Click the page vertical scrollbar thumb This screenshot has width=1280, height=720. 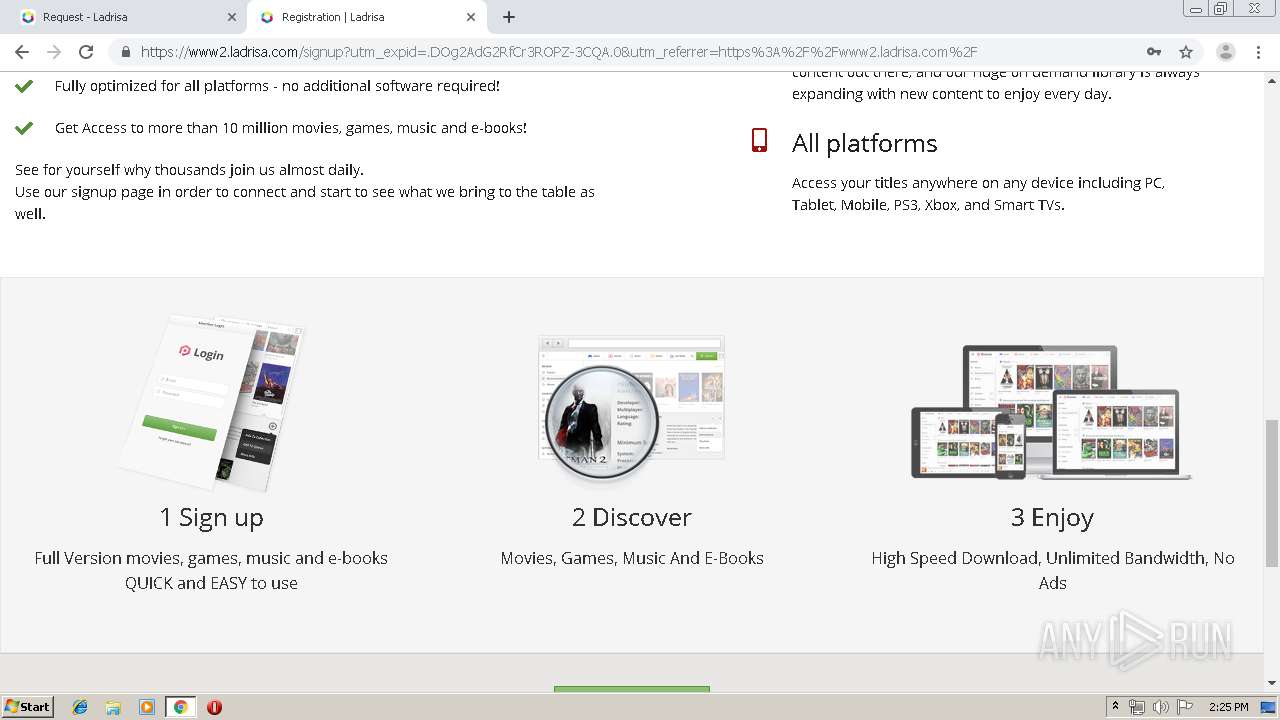pyautogui.click(x=1271, y=493)
